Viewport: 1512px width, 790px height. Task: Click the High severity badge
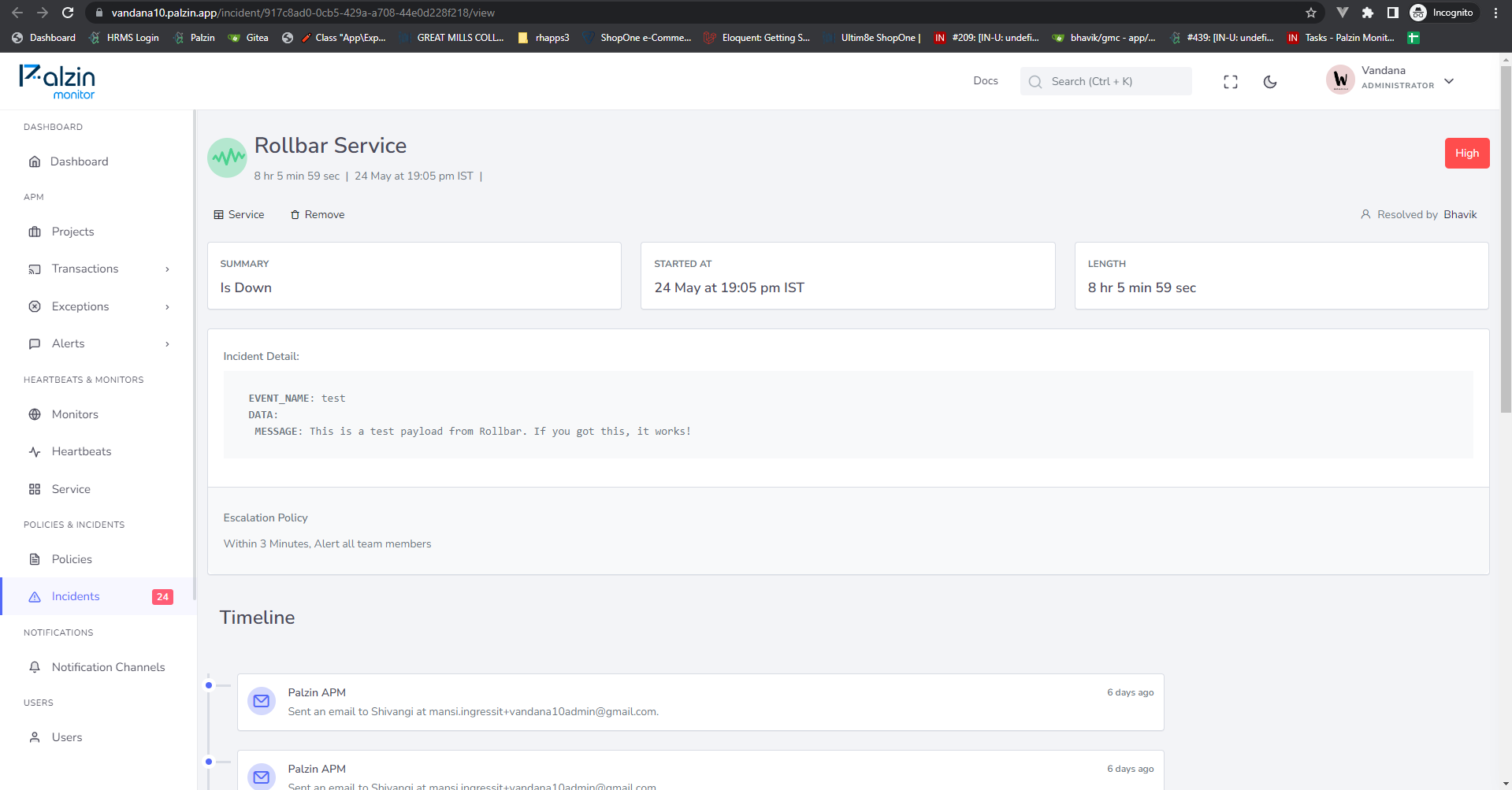point(1467,153)
